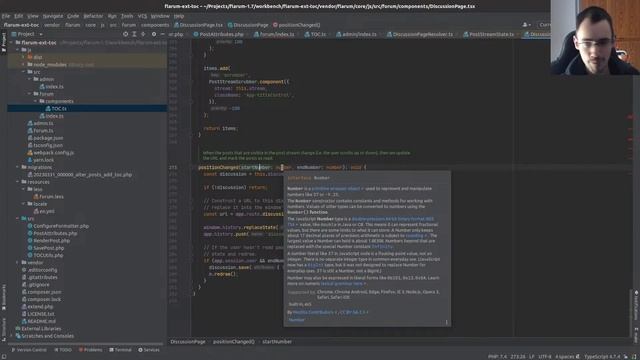Collapse the locale folder
Viewport: 640px width, 360px height.
point(23,204)
